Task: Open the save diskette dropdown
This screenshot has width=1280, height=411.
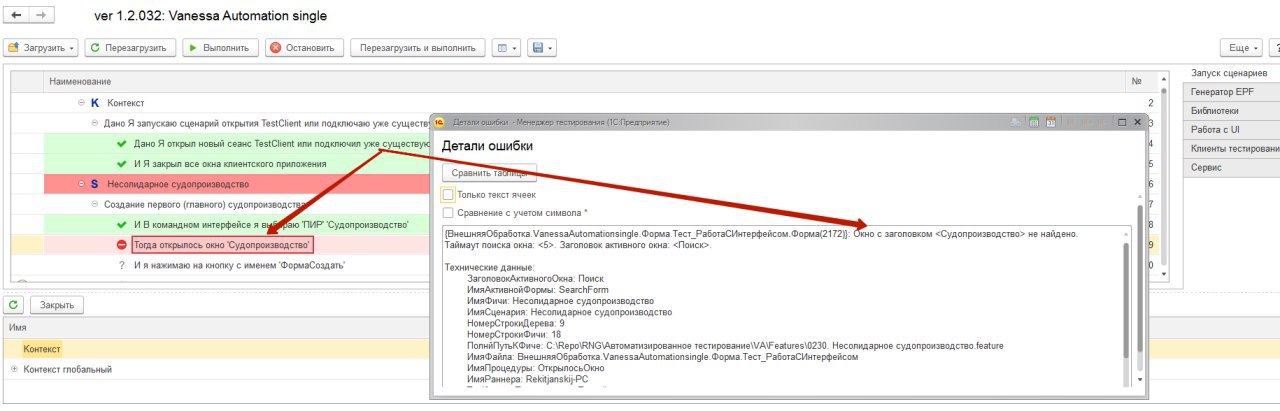Action: pos(542,48)
